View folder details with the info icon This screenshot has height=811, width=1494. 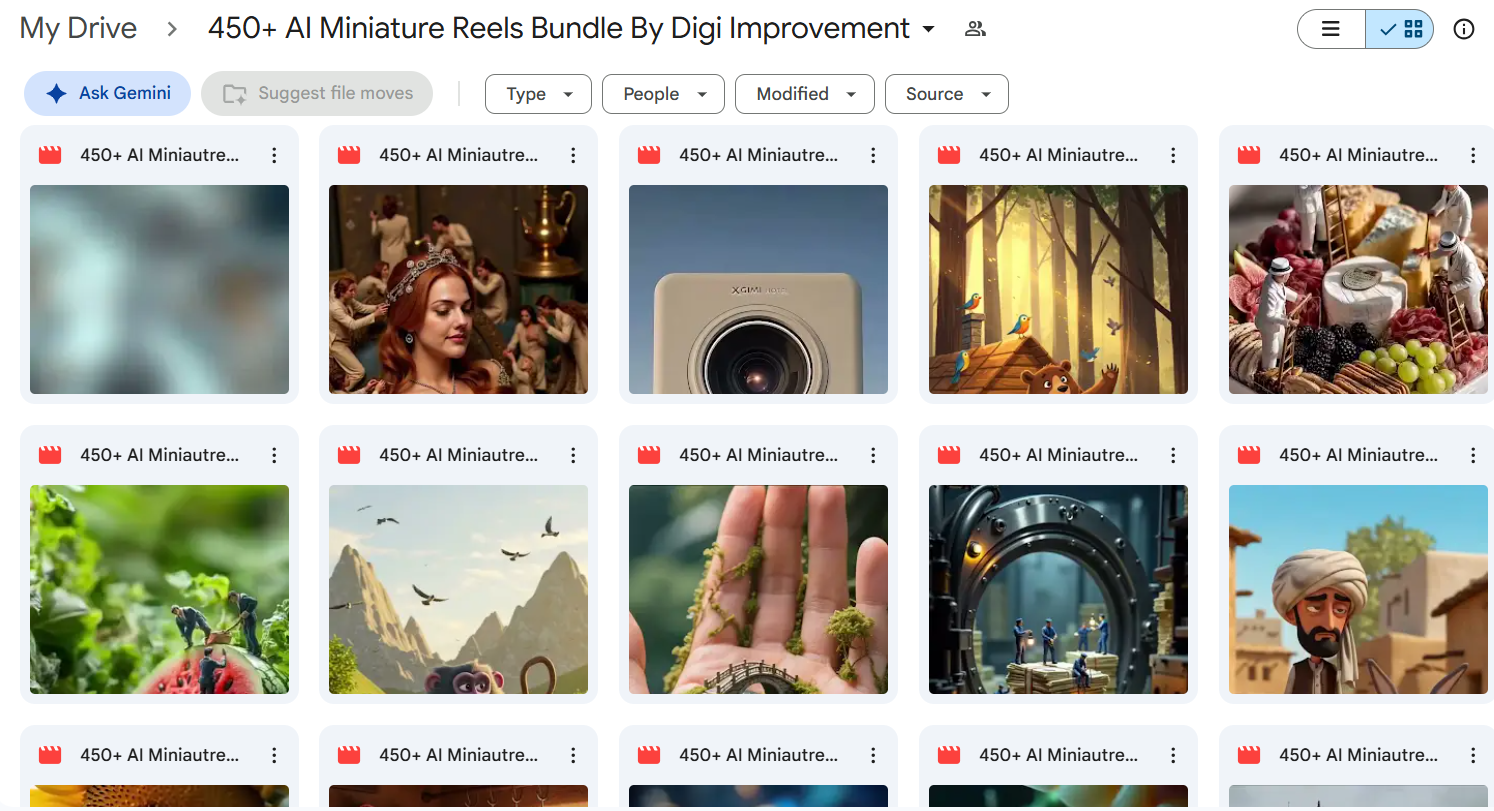point(1464,29)
